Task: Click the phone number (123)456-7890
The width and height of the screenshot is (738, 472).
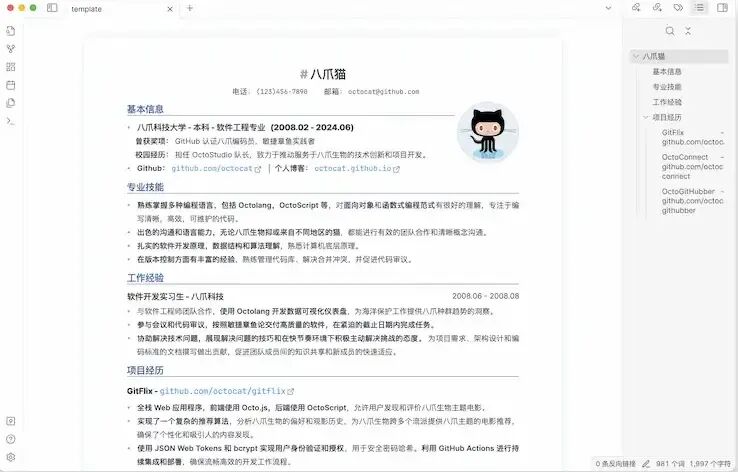Action: 282,92
